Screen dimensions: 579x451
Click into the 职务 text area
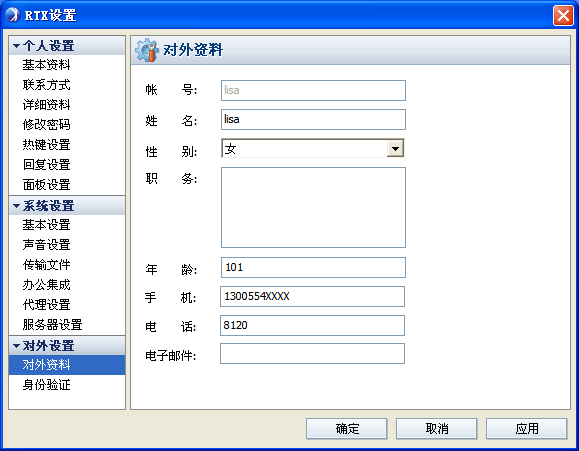[x=313, y=208]
